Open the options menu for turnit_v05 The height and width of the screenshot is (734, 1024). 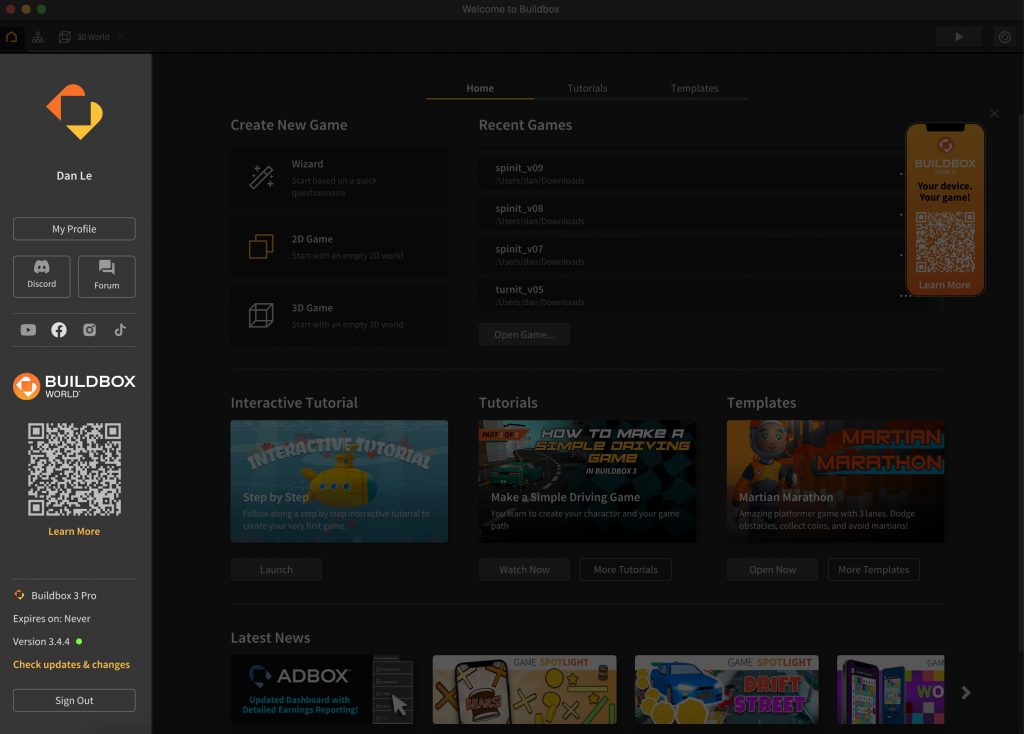point(906,296)
